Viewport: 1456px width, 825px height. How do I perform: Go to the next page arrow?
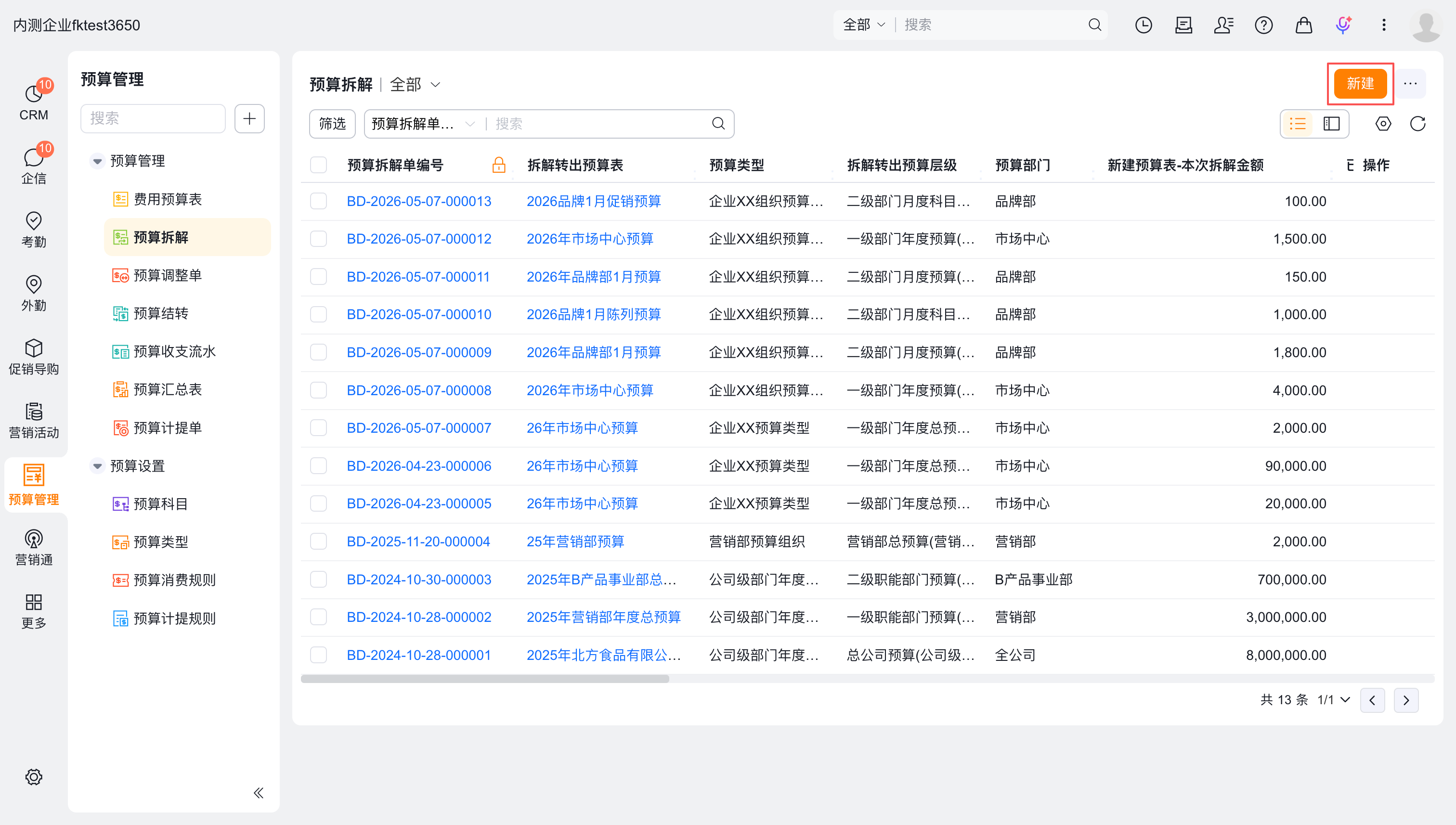(1406, 700)
